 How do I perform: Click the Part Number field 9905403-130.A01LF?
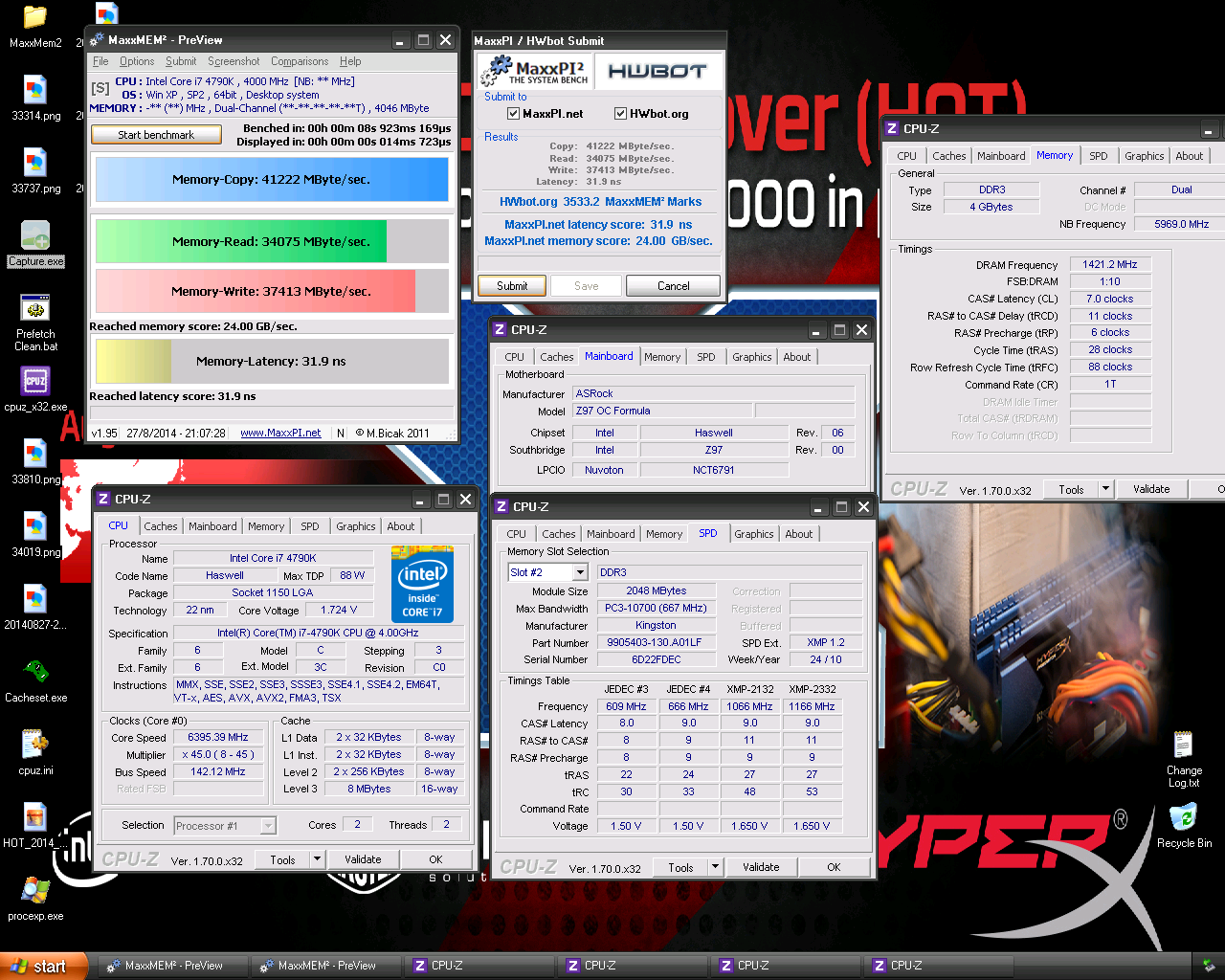click(655, 643)
